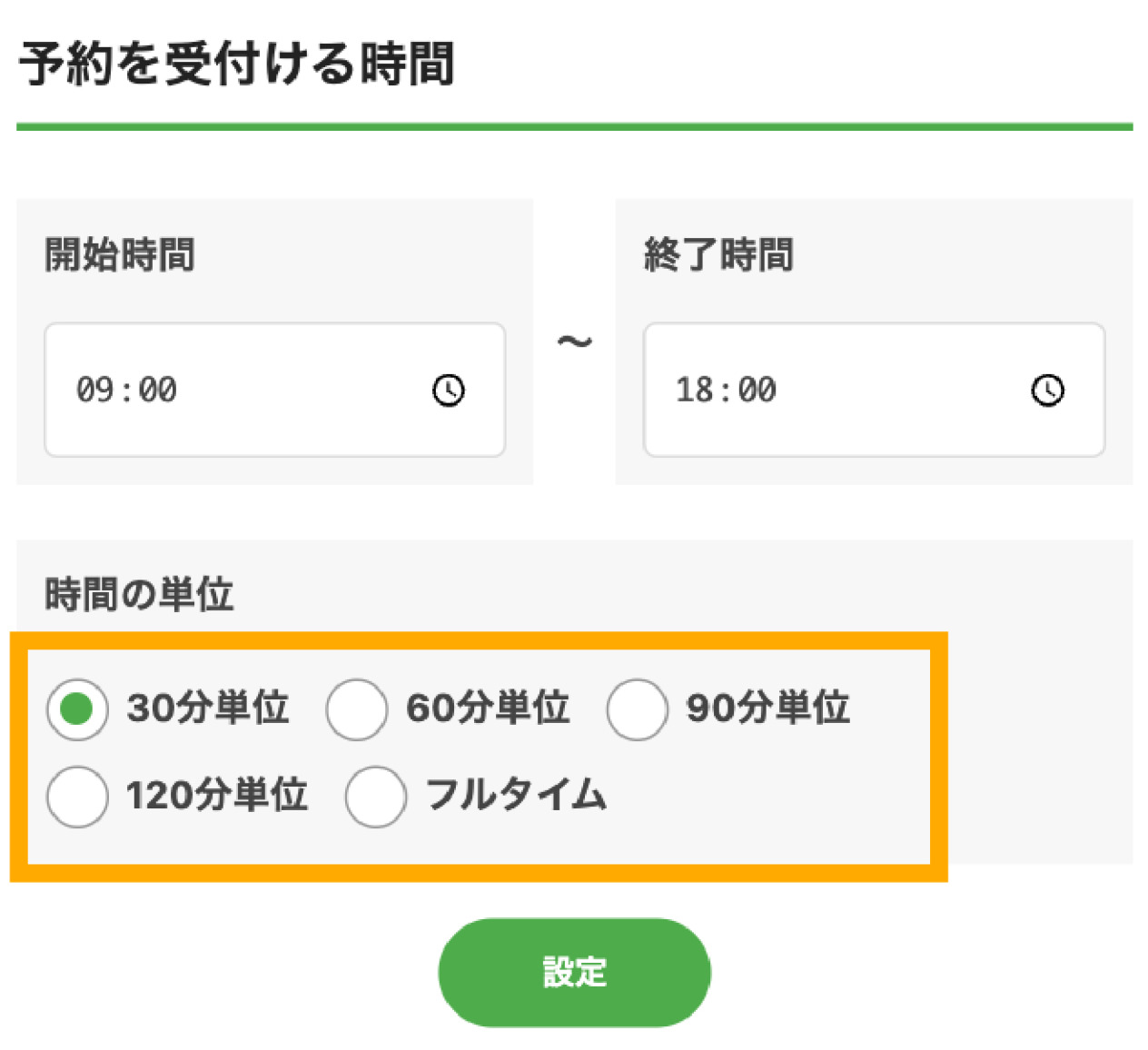The width and height of the screenshot is (1148, 1050).
Task: Click the 120分単位 label text
Action: [216, 795]
